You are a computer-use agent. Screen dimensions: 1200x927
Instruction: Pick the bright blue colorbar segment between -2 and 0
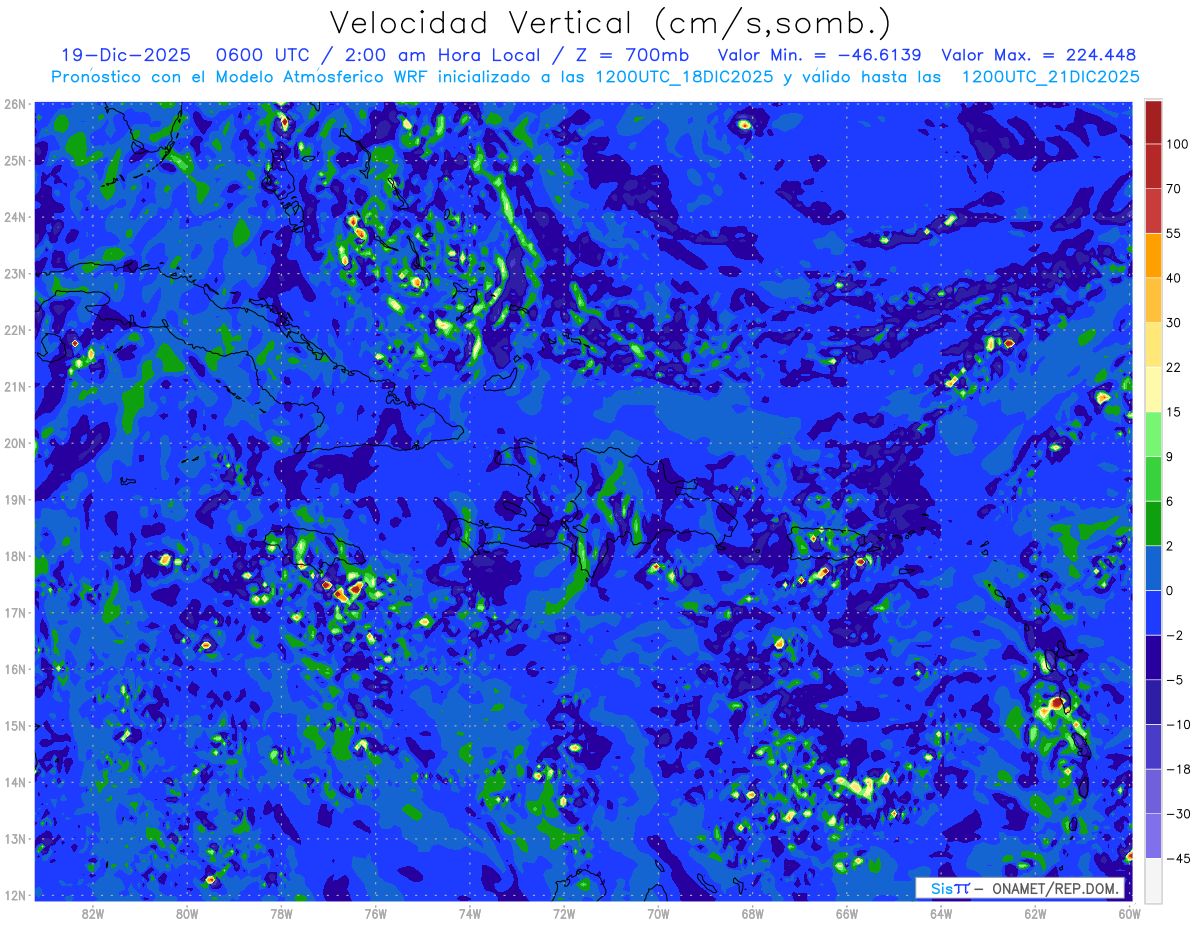pyautogui.click(x=1153, y=612)
